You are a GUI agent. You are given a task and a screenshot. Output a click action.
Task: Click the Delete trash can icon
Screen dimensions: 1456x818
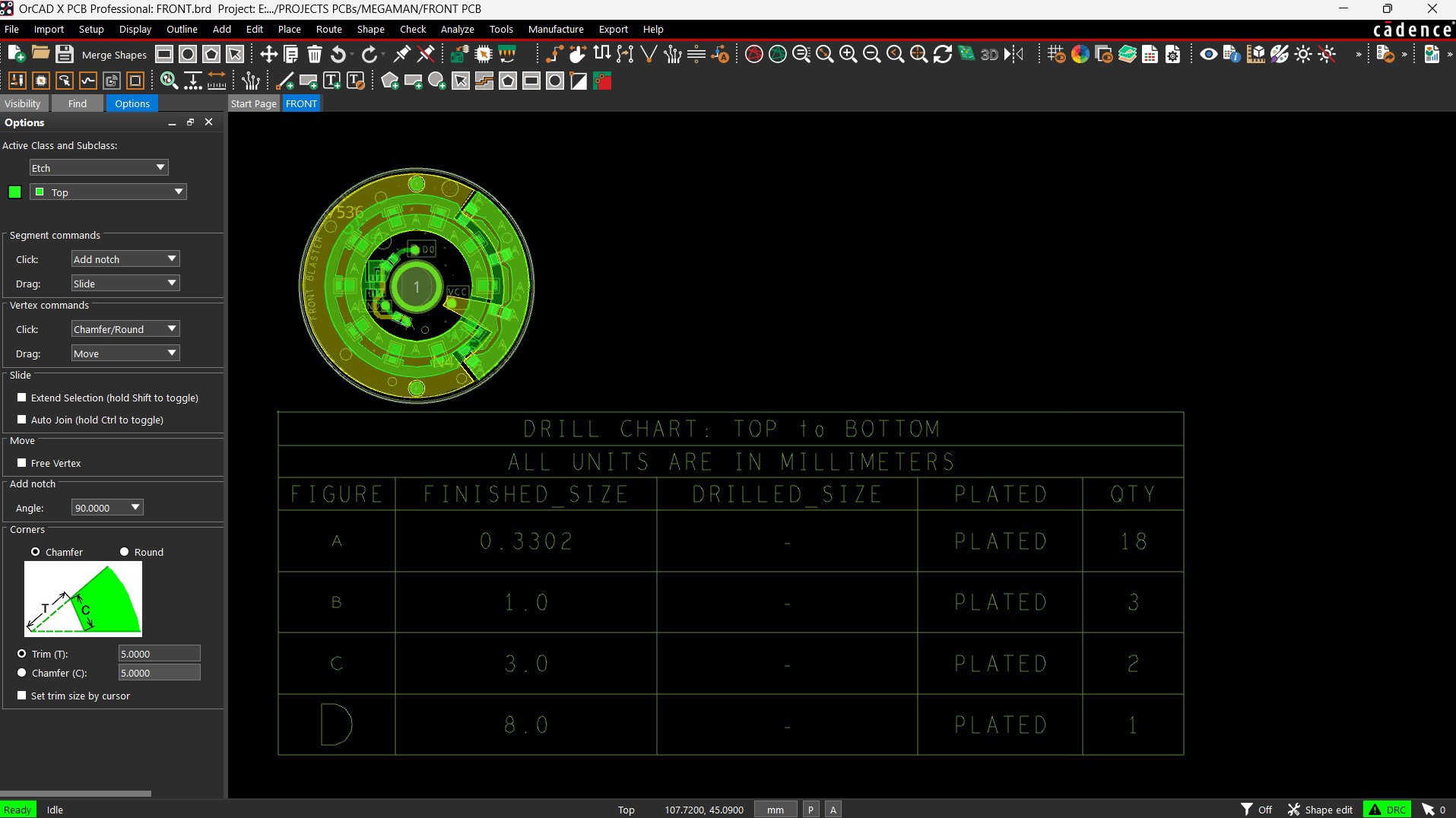315,54
